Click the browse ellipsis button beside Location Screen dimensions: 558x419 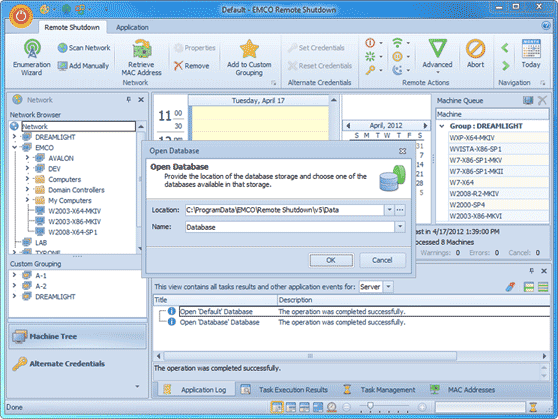tap(400, 210)
